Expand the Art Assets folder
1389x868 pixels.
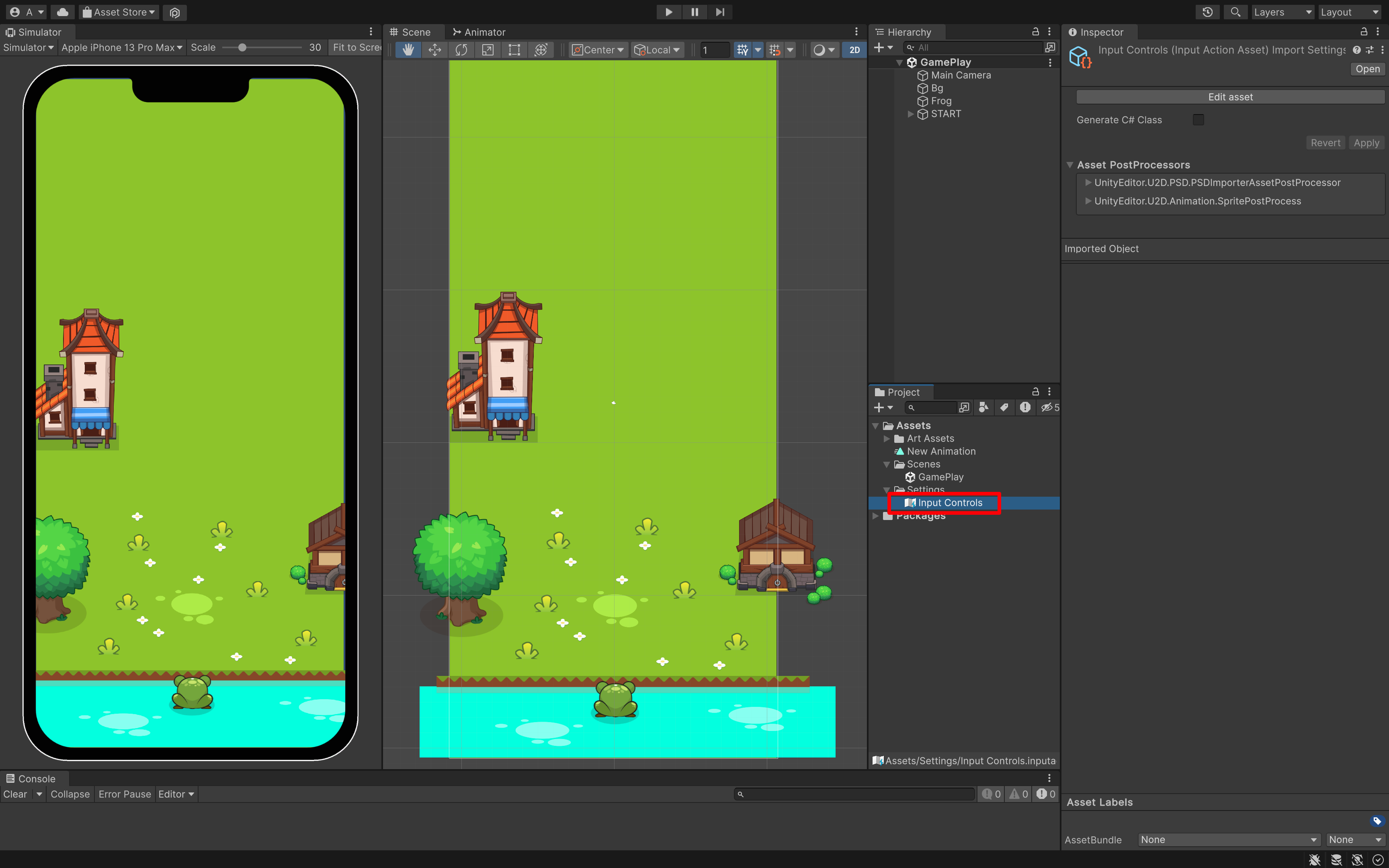887,439
